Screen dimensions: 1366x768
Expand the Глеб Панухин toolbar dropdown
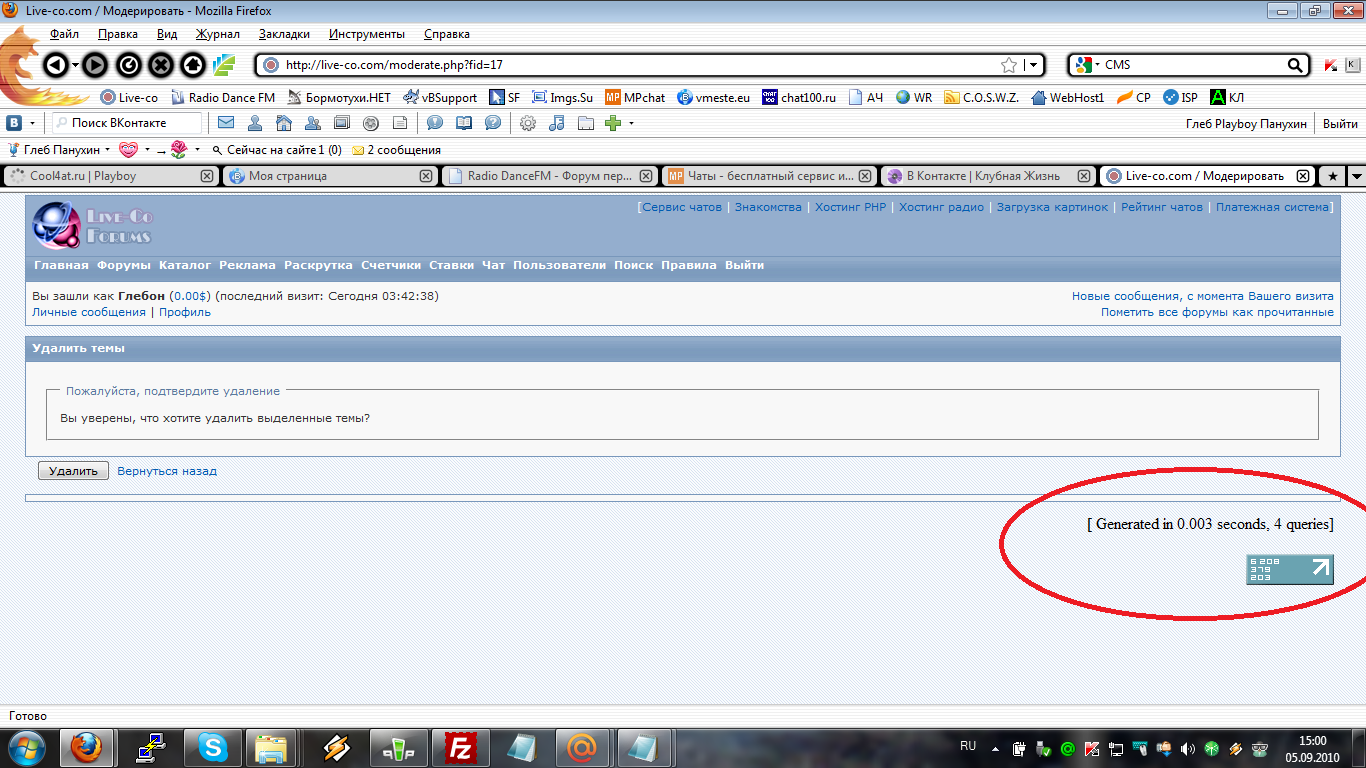point(107,150)
